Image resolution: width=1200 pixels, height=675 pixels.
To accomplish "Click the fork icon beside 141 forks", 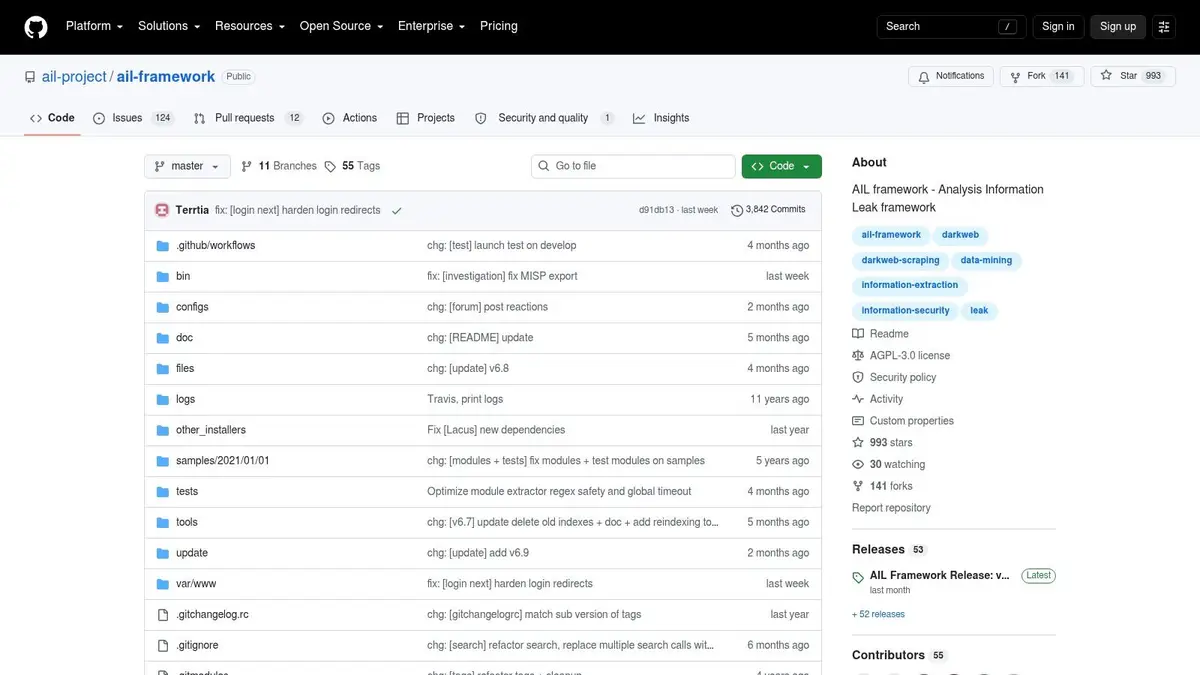I will coord(858,486).
